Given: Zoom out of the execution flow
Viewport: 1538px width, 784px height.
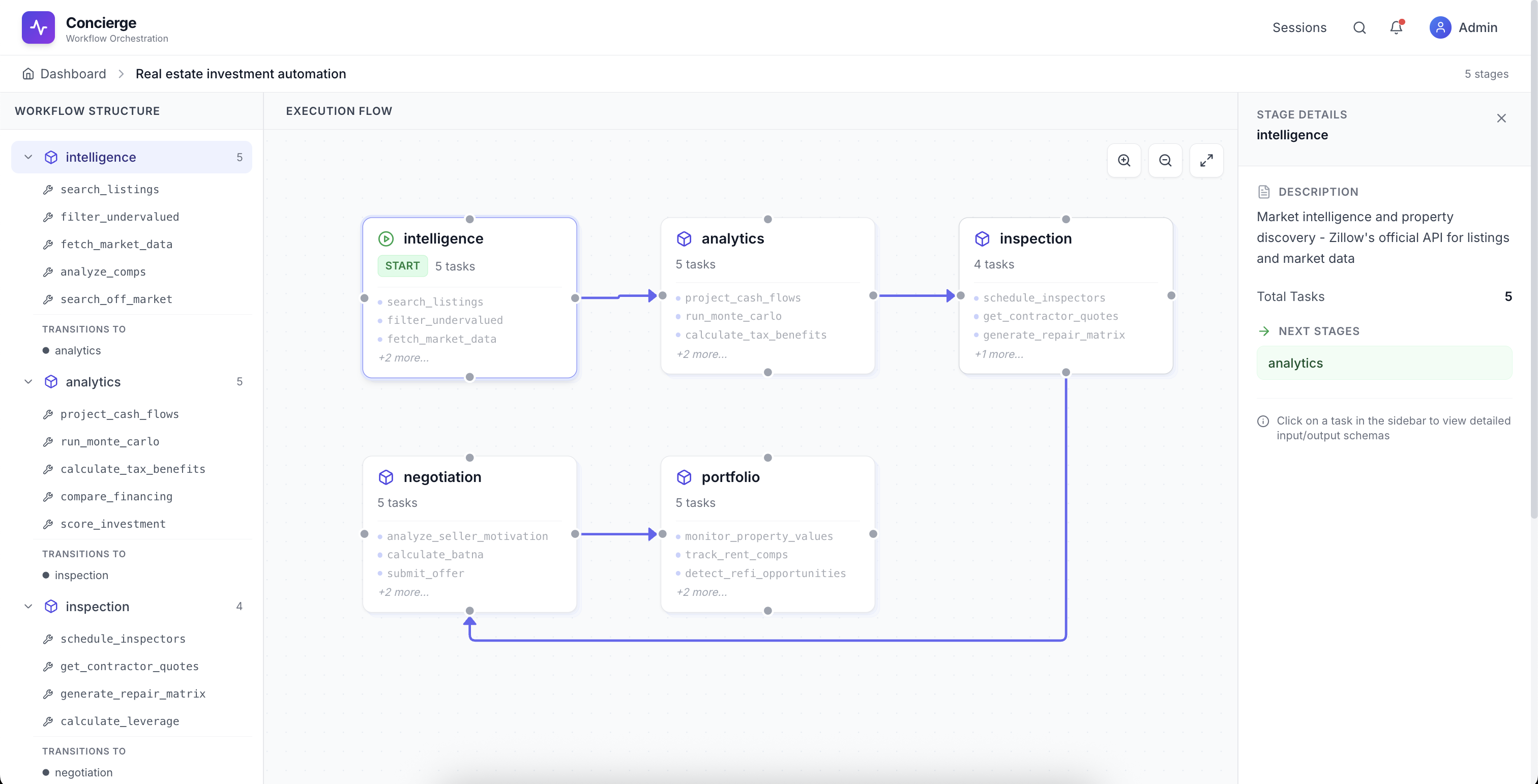Looking at the screenshot, I should (1165, 160).
